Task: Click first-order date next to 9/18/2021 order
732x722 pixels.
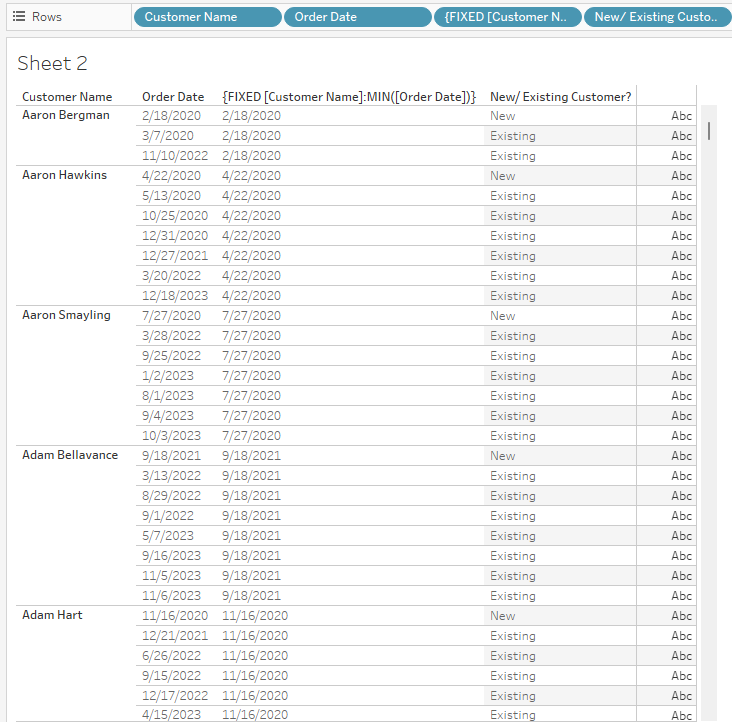Action: pos(252,456)
